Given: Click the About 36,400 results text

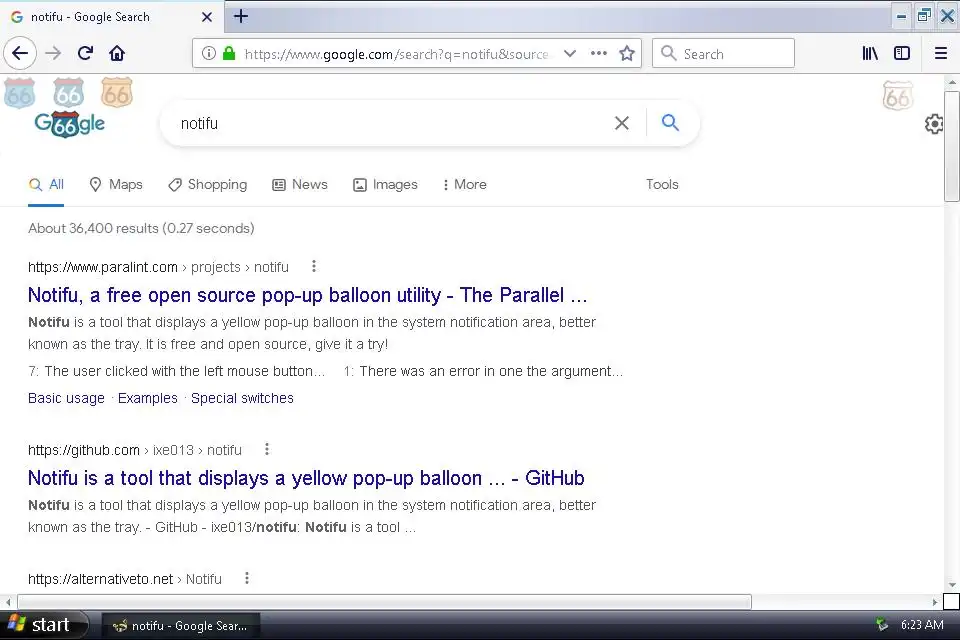Looking at the screenshot, I should tap(141, 228).
